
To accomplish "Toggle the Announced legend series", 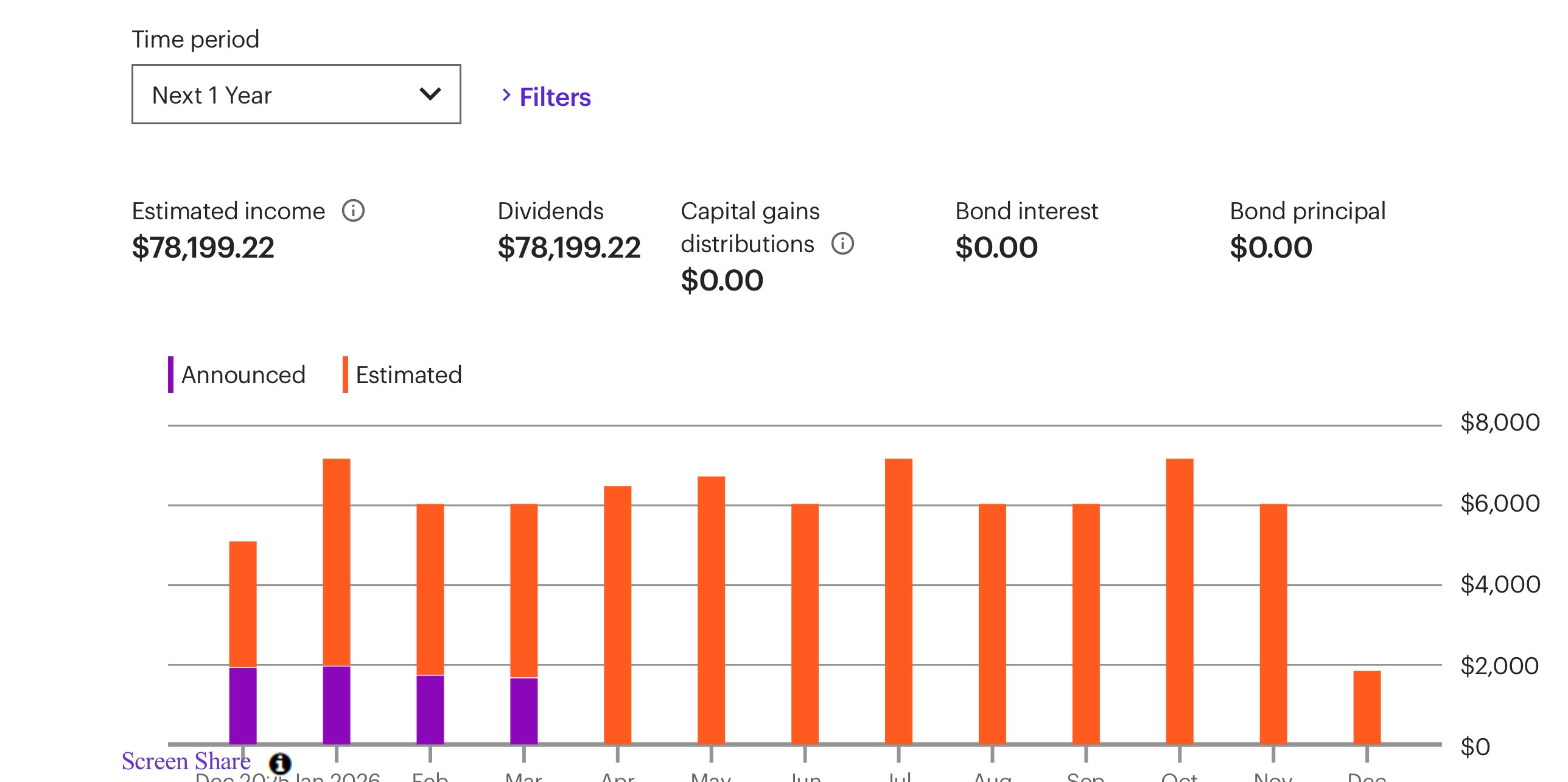I will pyautogui.click(x=237, y=375).
